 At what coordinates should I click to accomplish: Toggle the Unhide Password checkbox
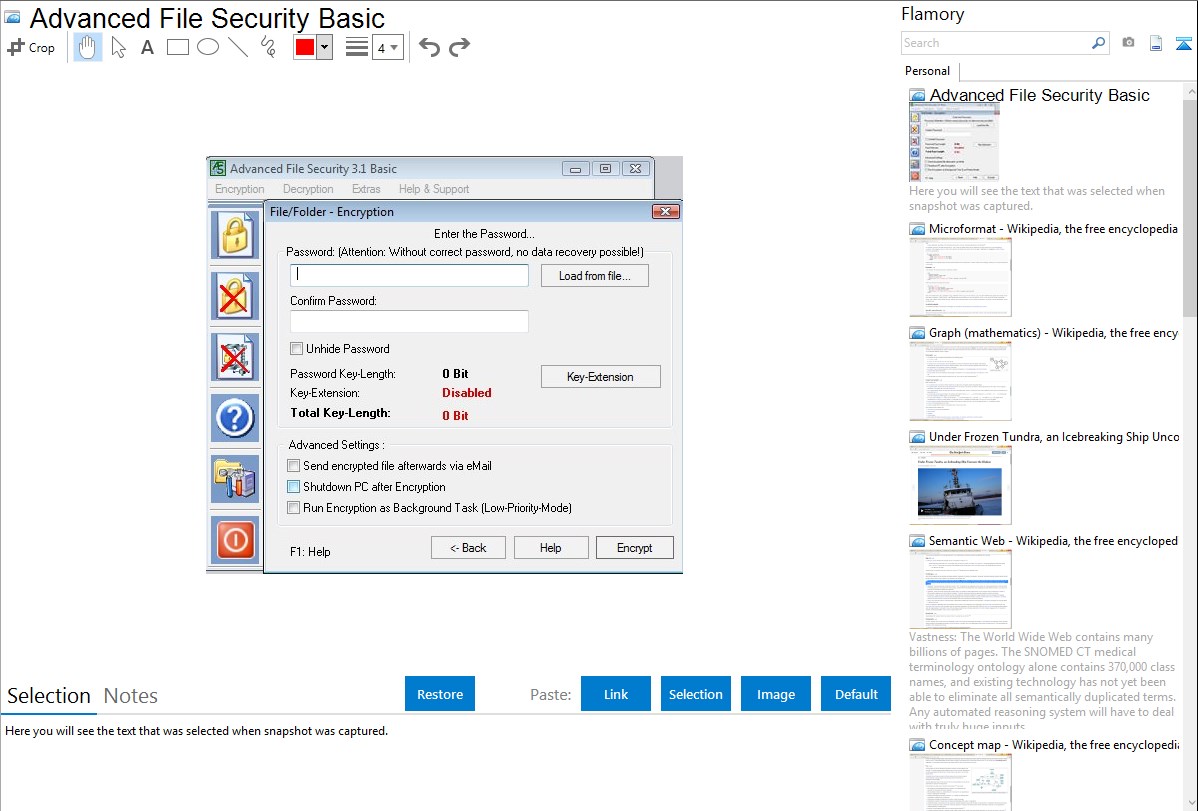tap(296, 349)
